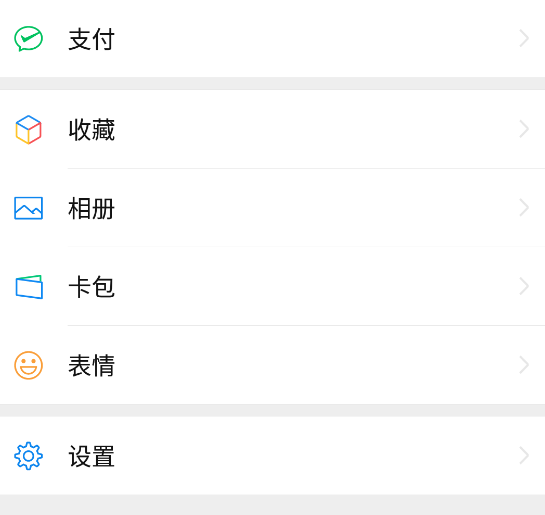Viewport: 545px width, 515px height.
Task: Tap the blue Settings gear icon
Action: [x=29, y=456]
